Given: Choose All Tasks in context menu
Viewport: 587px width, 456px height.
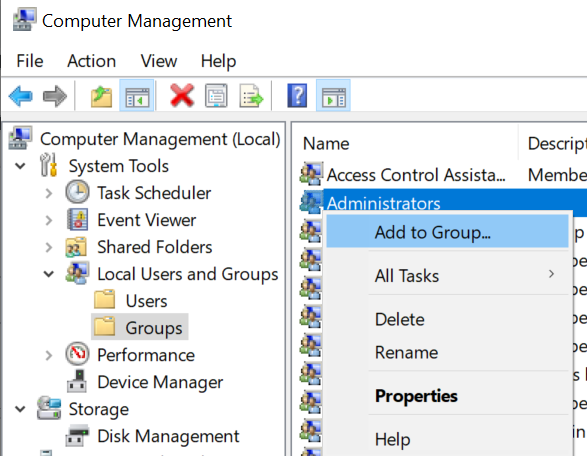Looking at the screenshot, I should 447,276.
